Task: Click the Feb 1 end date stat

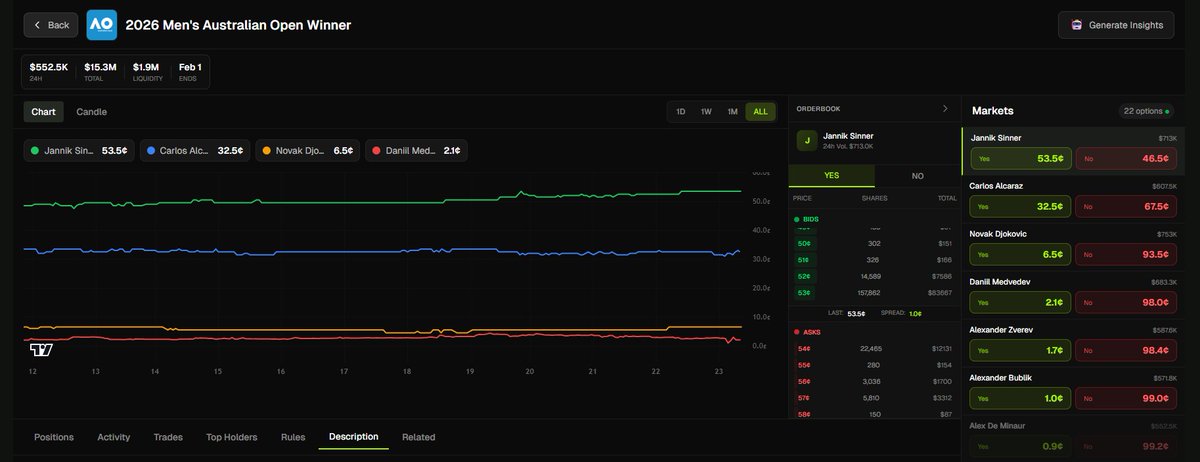Action: tap(190, 71)
